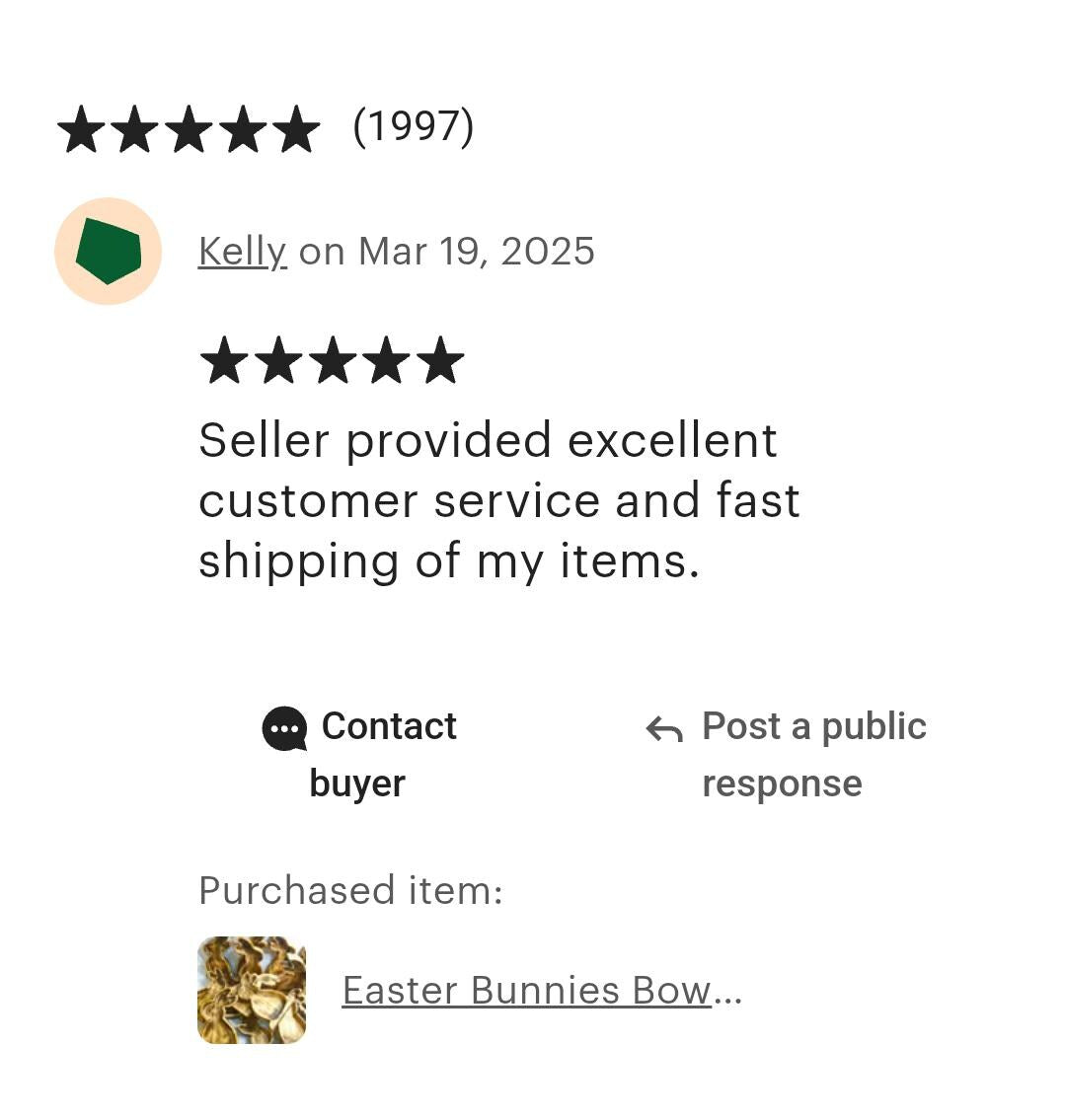Choose Post a public response
Viewport: 1065px width, 1120px height.
coord(786,754)
